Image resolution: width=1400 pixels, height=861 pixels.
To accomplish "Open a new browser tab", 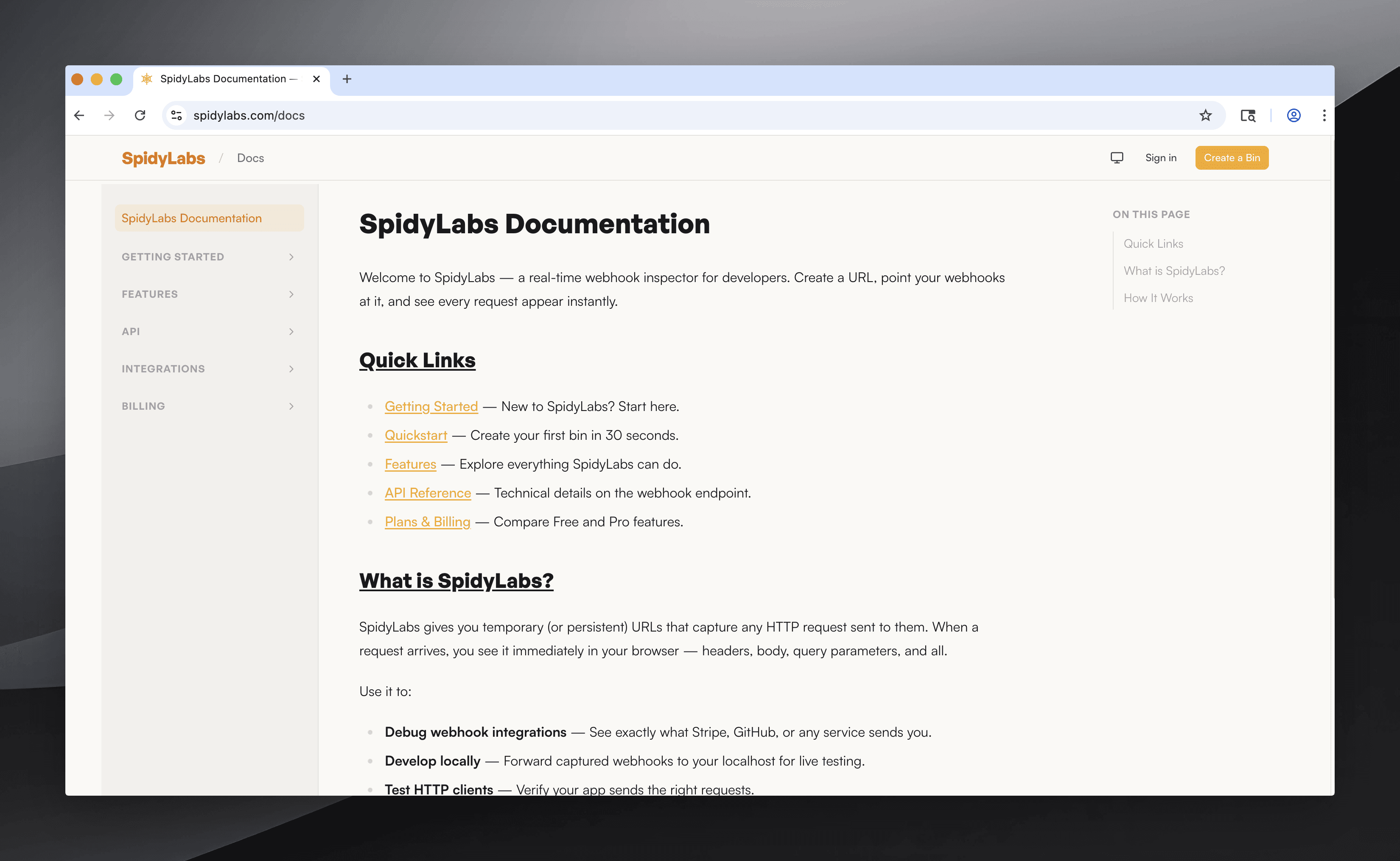I will click(347, 78).
